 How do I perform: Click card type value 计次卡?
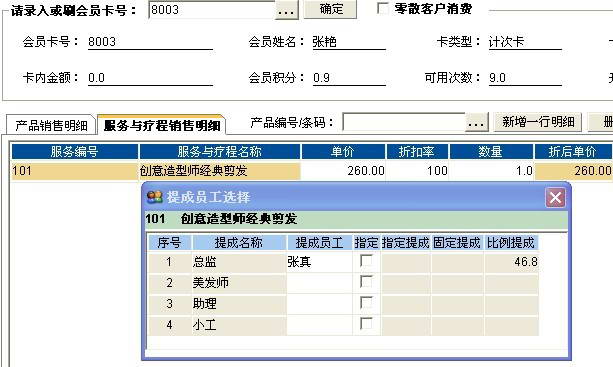pyautogui.click(x=506, y=41)
